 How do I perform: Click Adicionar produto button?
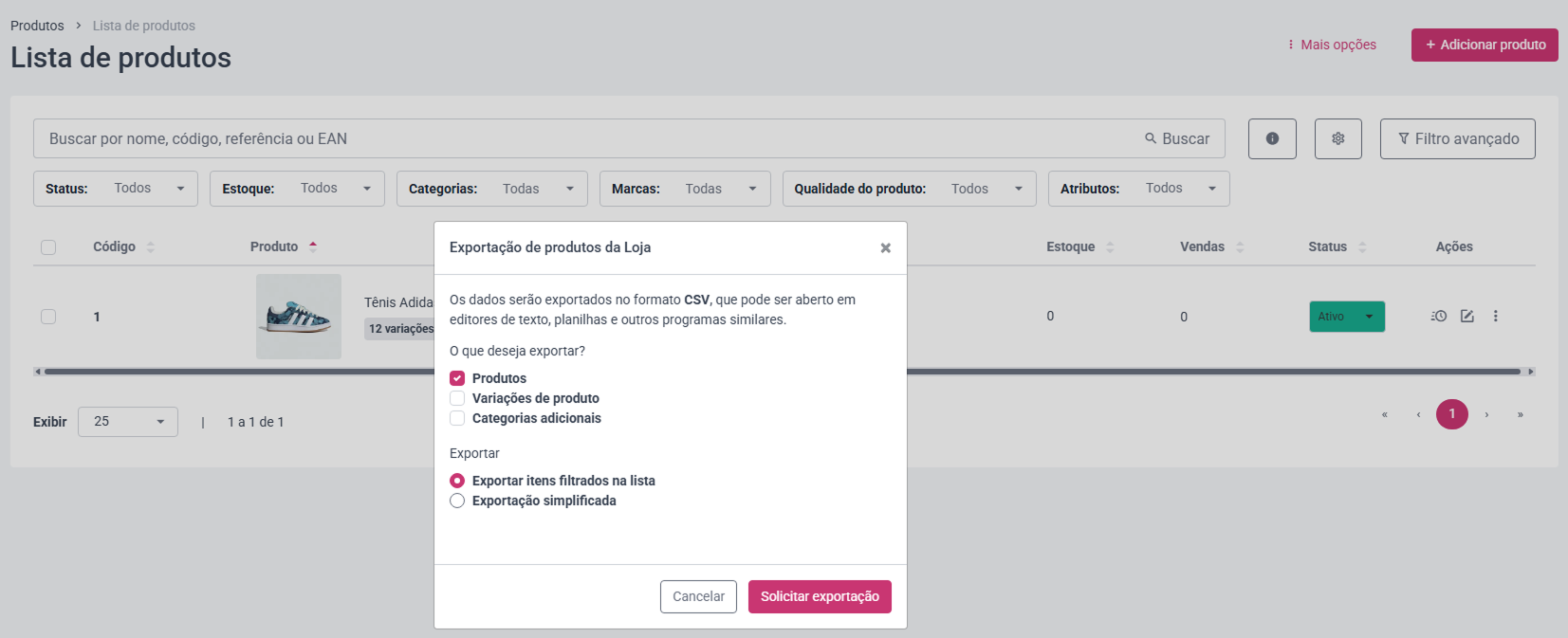pyautogui.click(x=1485, y=45)
